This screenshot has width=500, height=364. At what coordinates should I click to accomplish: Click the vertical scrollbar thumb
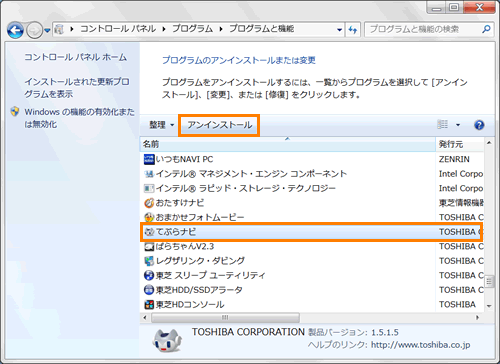point(489,281)
